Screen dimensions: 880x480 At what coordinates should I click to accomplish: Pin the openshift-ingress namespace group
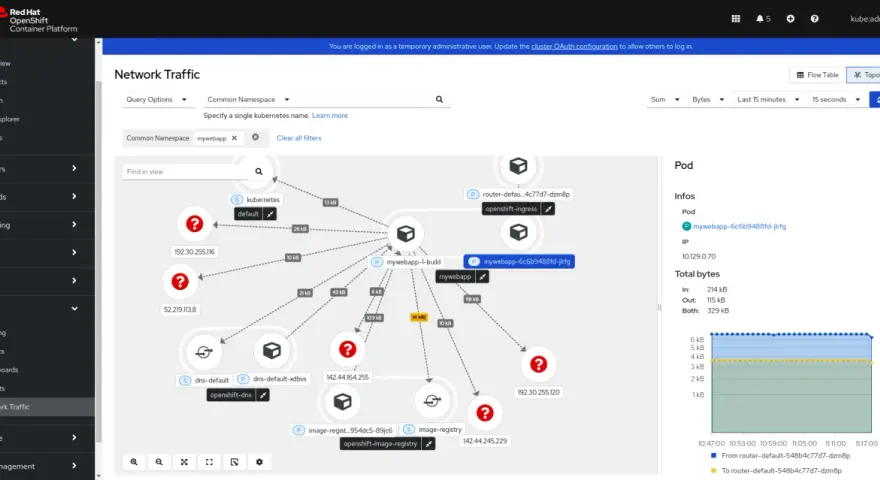point(548,209)
